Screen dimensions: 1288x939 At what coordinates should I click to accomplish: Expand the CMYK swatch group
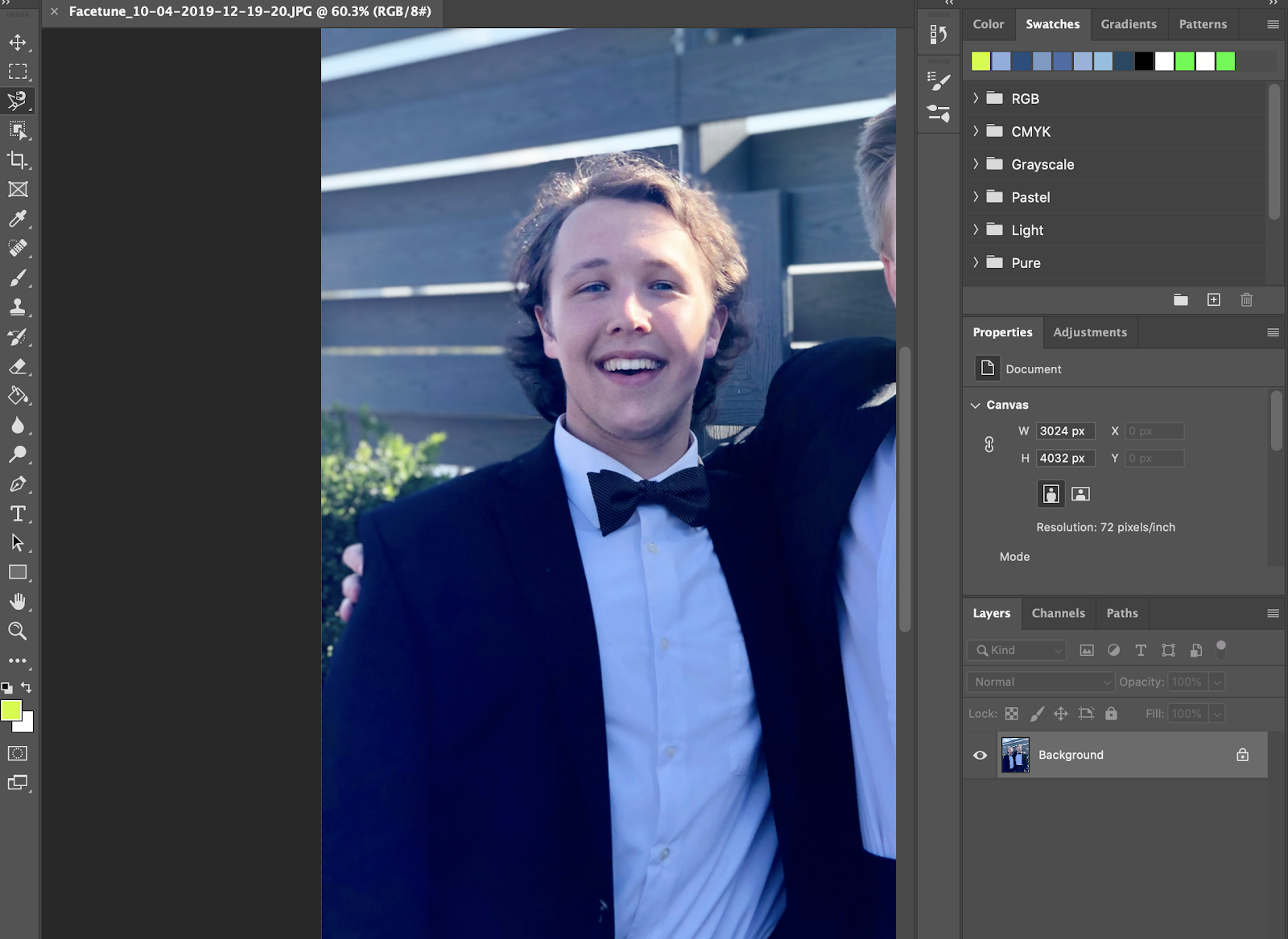point(976,131)
